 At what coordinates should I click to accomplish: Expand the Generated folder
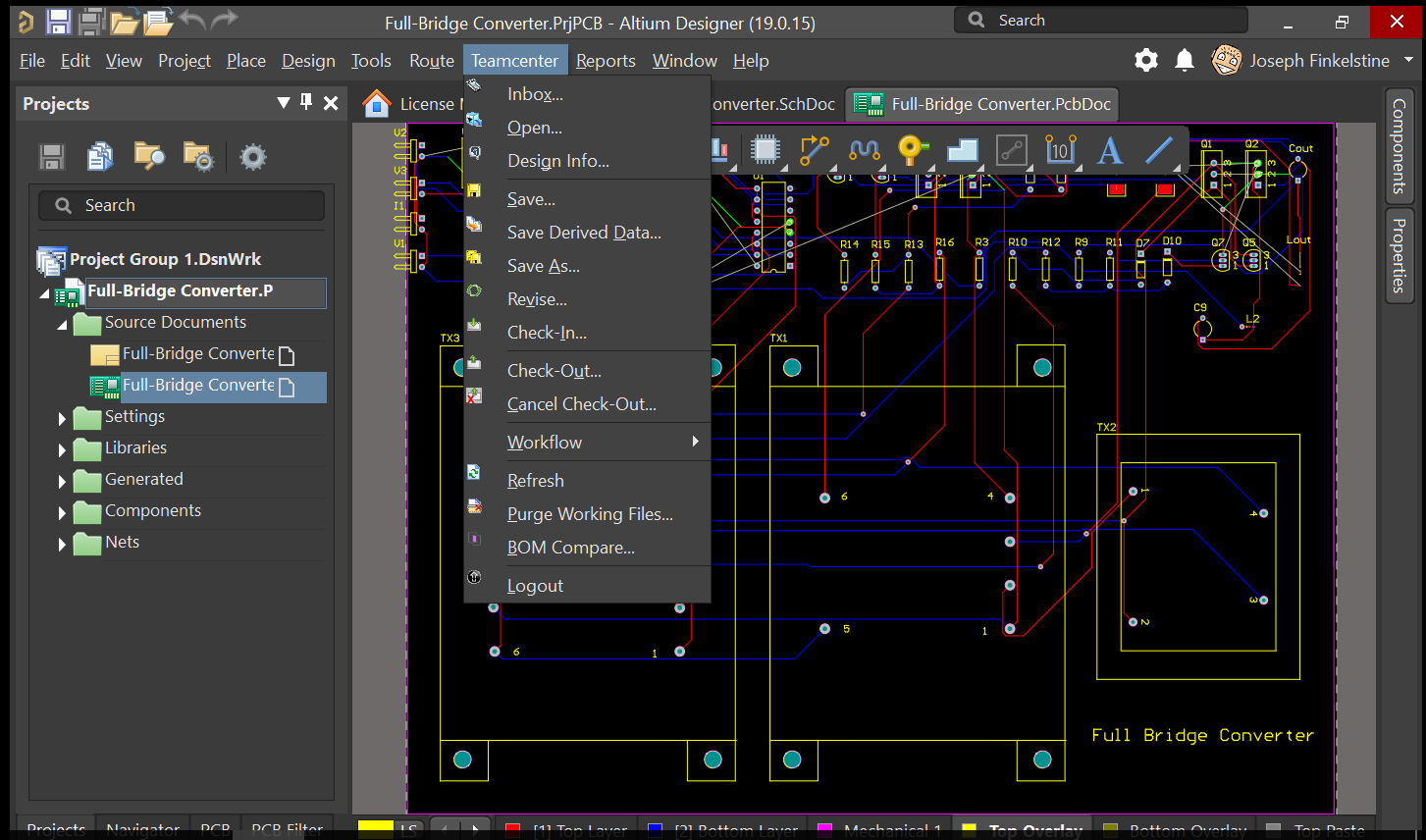click(x=62, y=482)
